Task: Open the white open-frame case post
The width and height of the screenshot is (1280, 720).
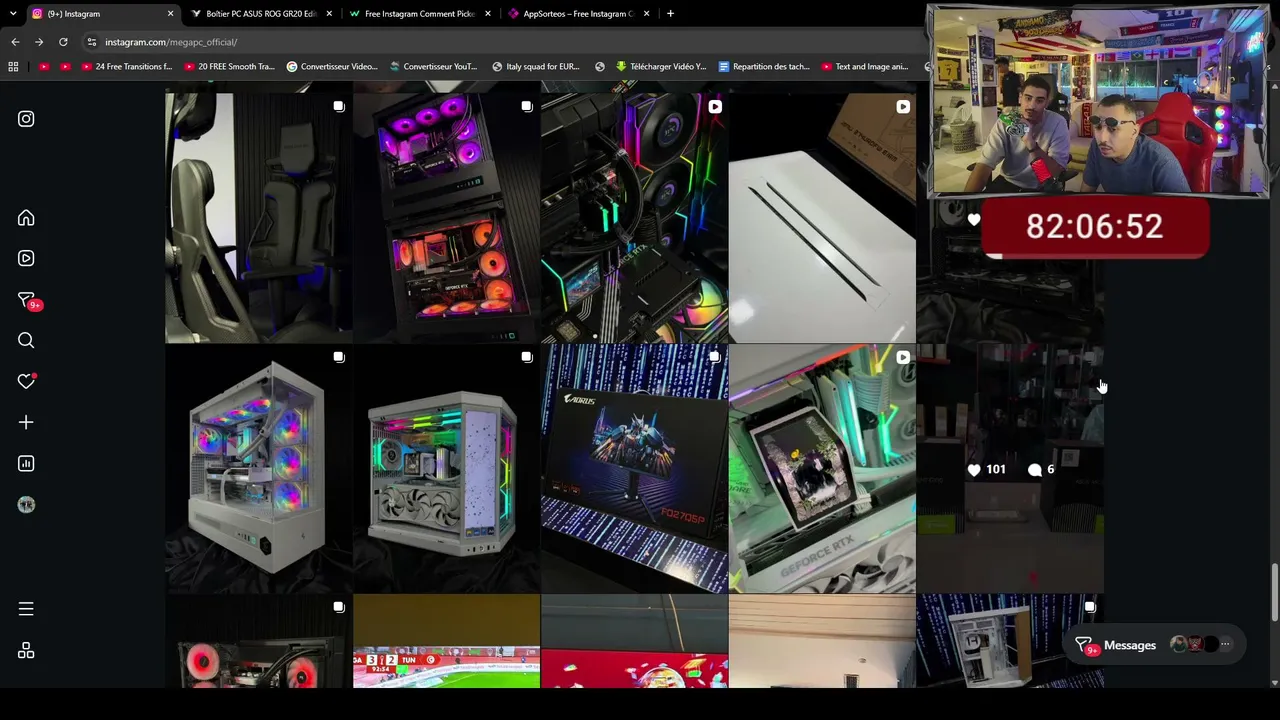Action: [1010, 641]
